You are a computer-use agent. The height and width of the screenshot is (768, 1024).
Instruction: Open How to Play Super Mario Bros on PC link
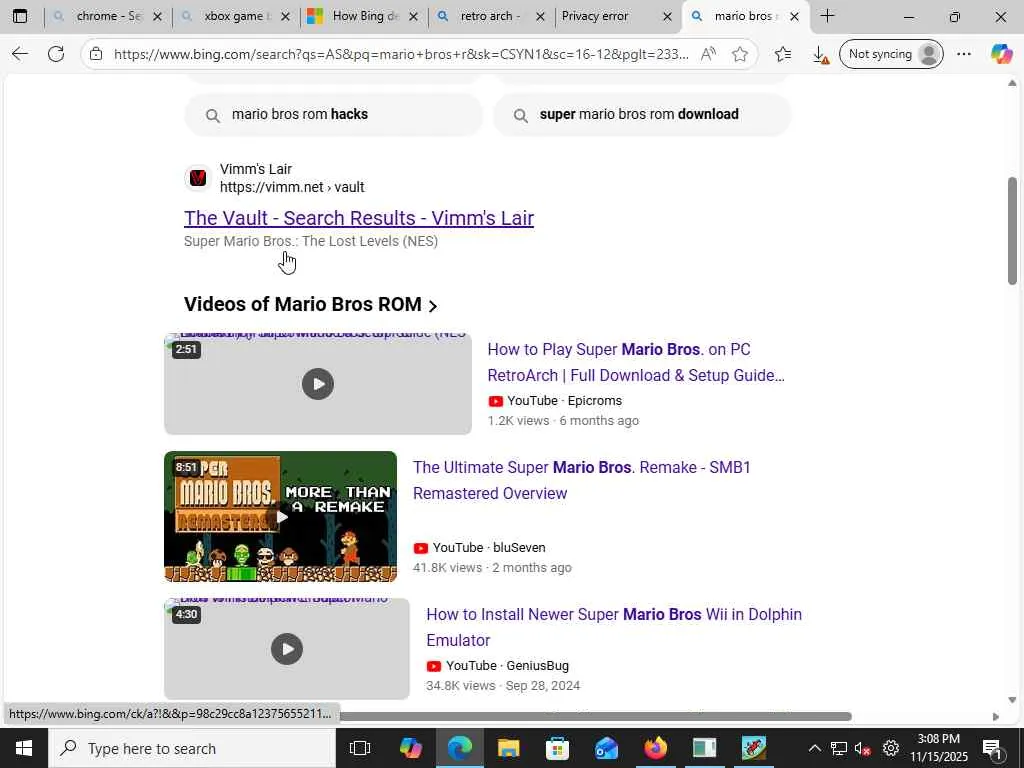pos(636,362)
